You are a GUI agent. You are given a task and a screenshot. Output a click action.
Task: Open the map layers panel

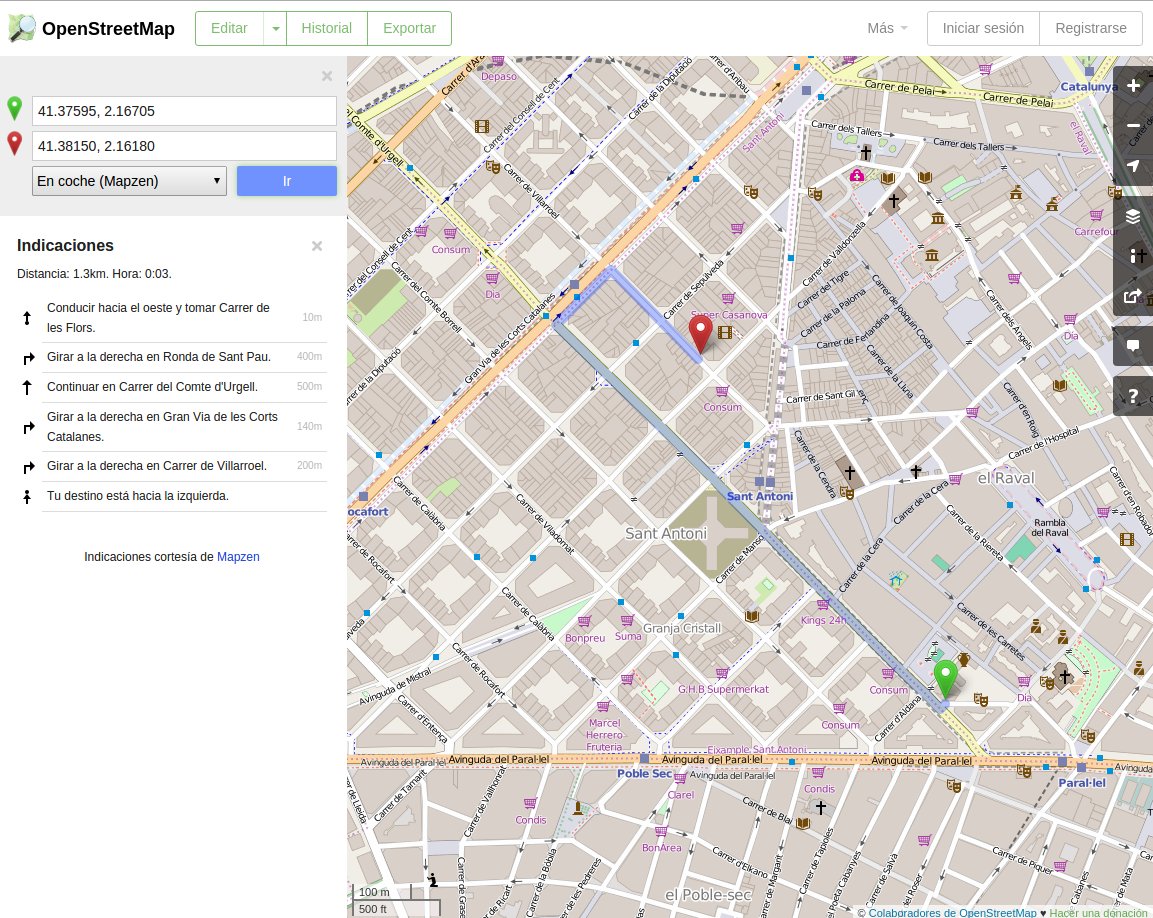(1134, 216)
